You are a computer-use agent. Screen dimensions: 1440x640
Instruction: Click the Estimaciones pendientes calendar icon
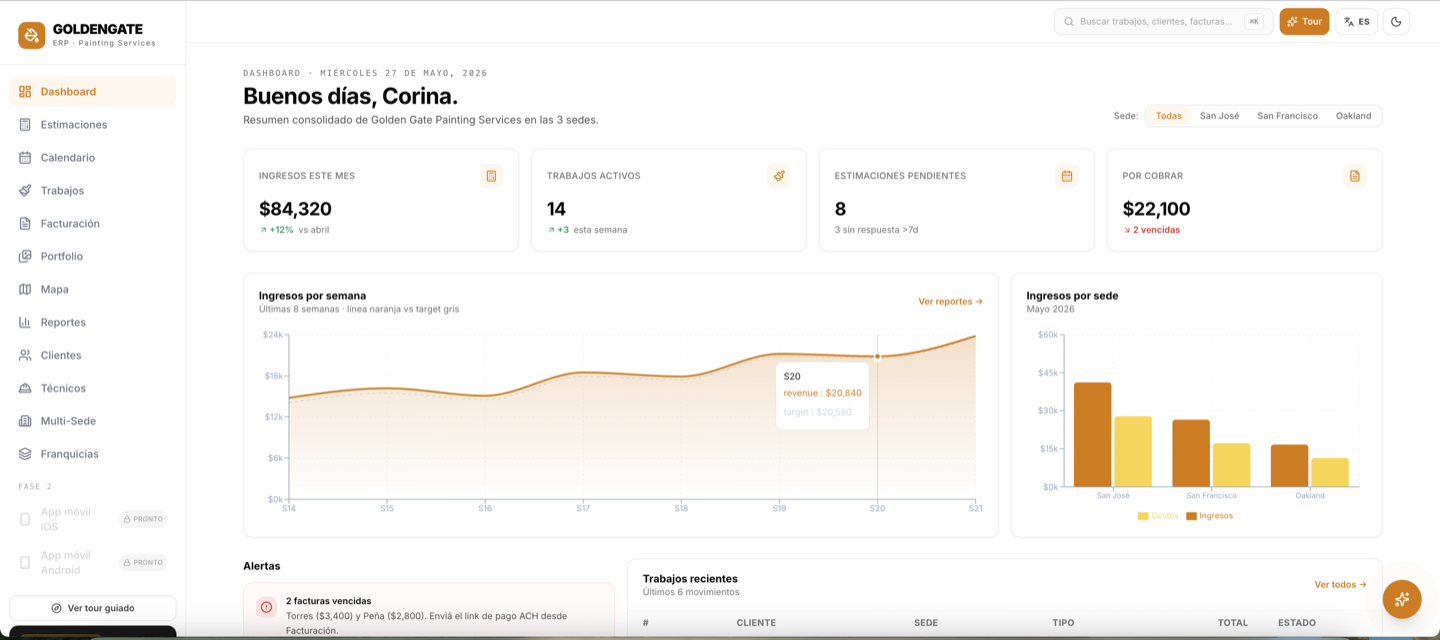pyautogui.click(x=1067, y=176)
